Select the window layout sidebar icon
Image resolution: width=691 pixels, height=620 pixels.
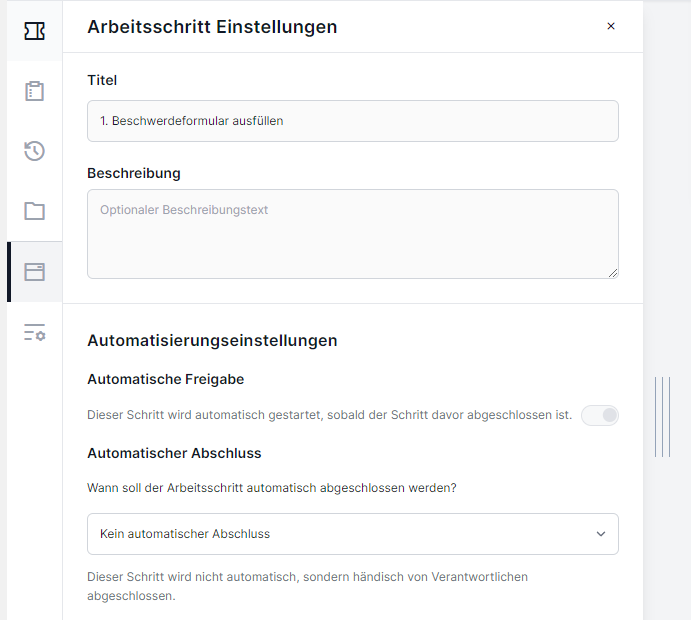(34, 272)
